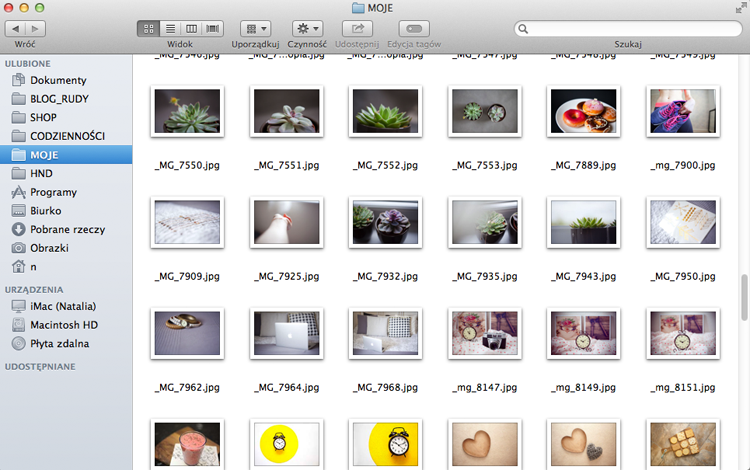Viewport: 750px width, 470px height.
Task: Select the MacBook photo _MG_7964.jpg
Action: pyautogui.click(x=287, y=333)
